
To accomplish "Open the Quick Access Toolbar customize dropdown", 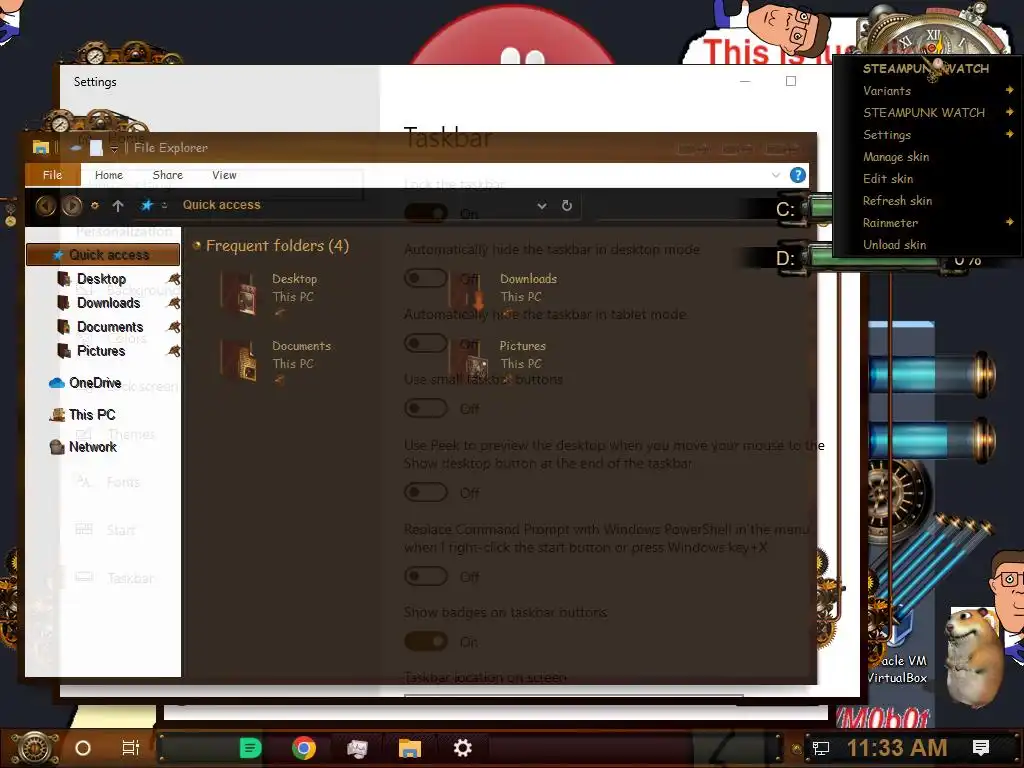I will (x=114, y=149).
